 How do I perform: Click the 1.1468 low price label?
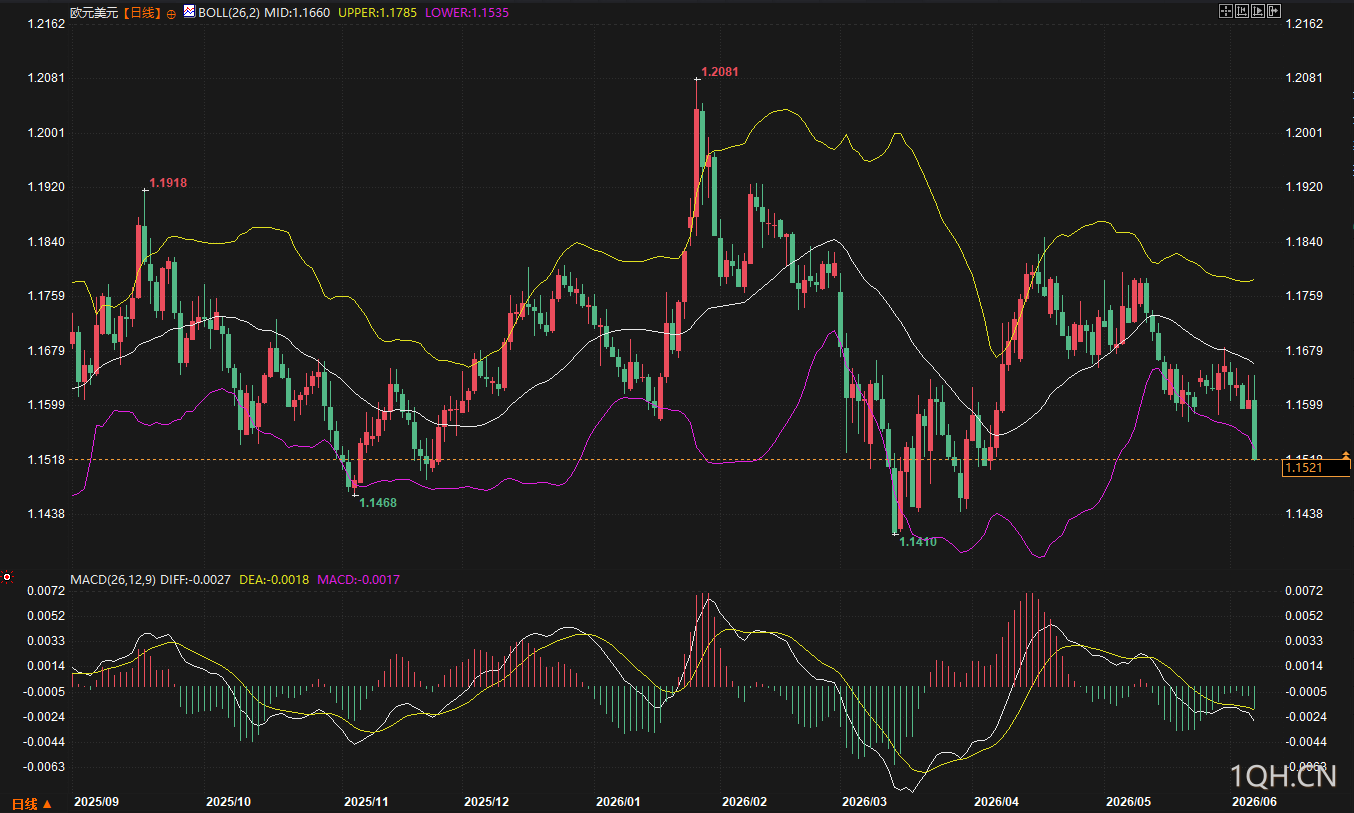378,503
